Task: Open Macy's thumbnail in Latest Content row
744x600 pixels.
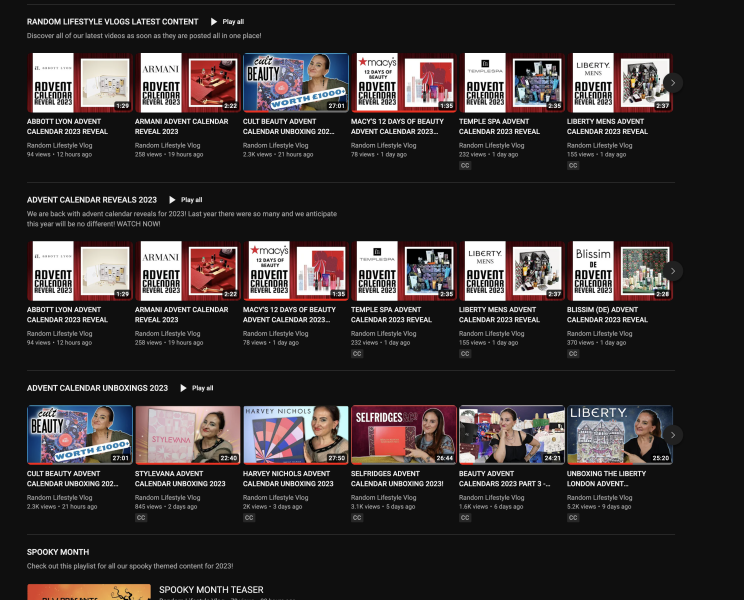Action: [404, 83]
